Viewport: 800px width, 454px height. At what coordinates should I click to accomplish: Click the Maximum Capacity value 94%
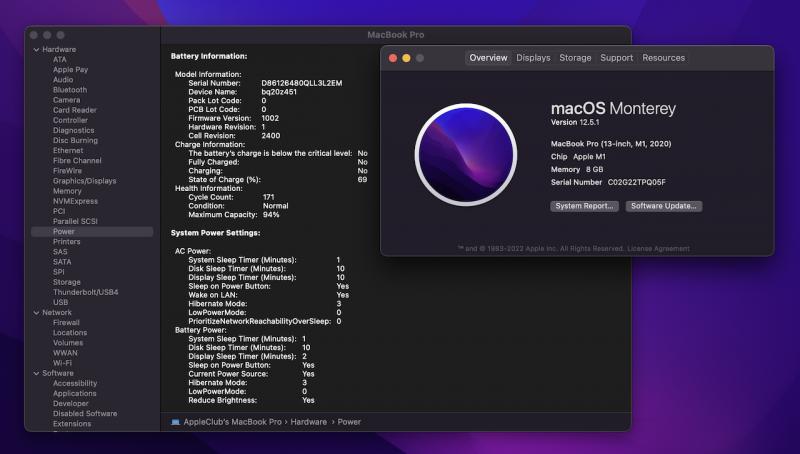tap(271, 215)
